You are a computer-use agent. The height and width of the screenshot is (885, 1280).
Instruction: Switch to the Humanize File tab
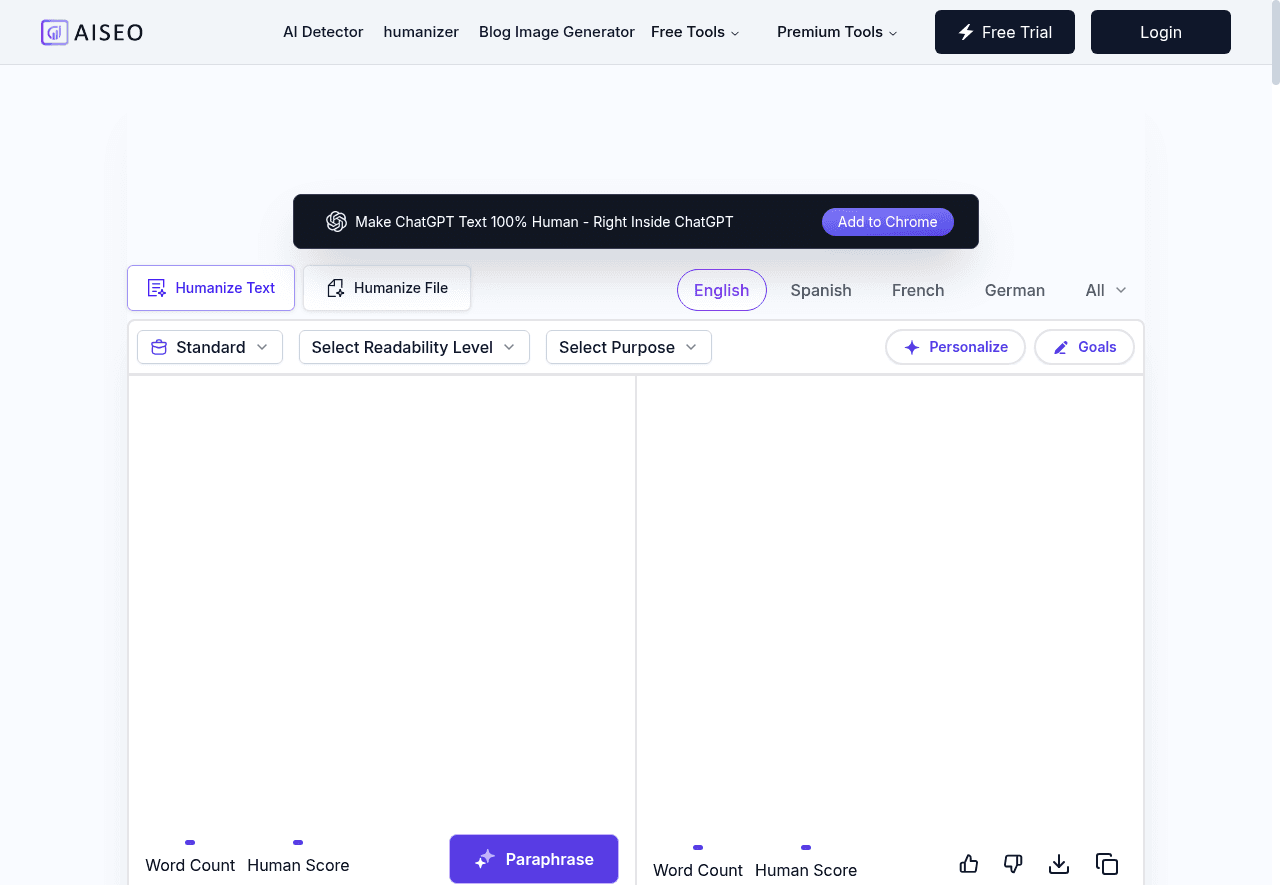386,288
